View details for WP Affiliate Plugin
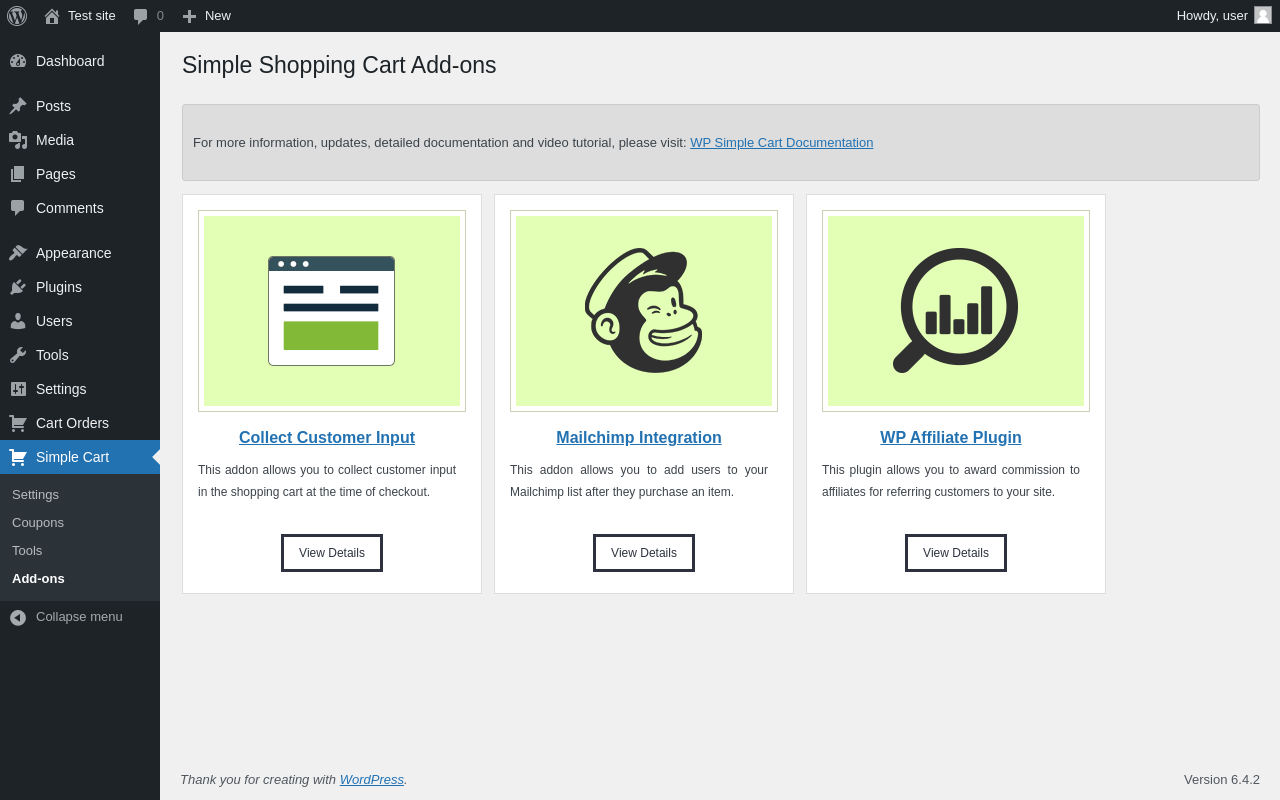1280x800 pixels. point(956,553)
